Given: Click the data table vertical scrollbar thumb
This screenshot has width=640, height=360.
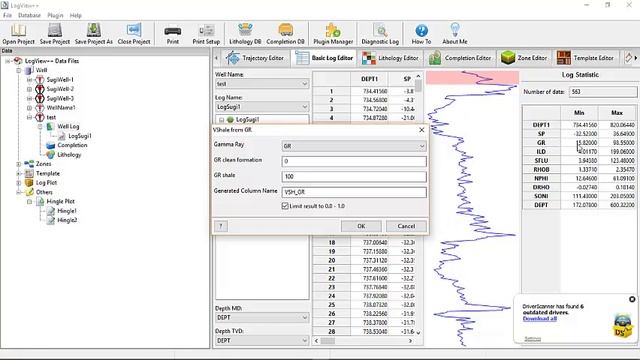Looking at the screenshot, I should tap(418, 86).
